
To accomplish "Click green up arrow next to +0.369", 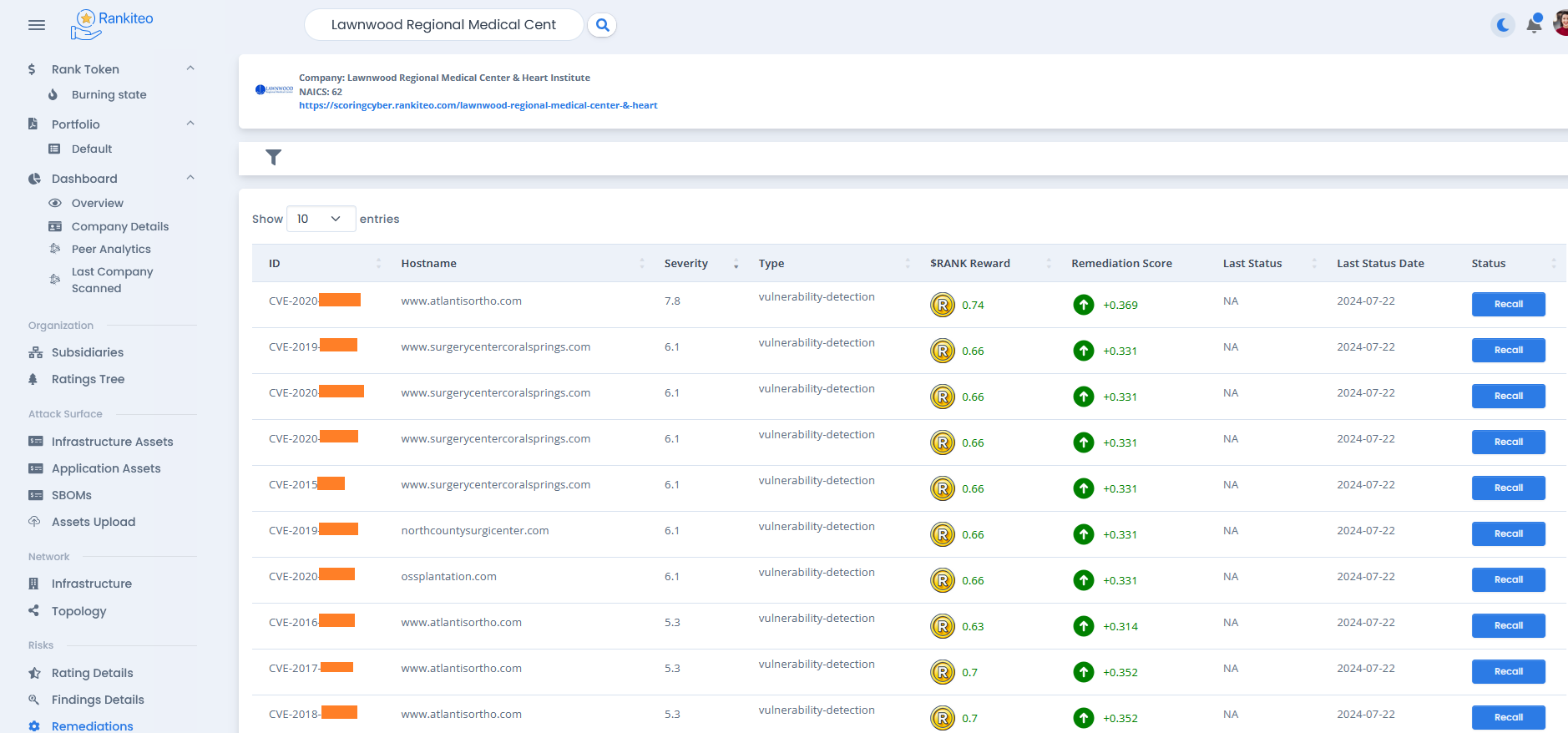I will click(x=1083, y=305).
